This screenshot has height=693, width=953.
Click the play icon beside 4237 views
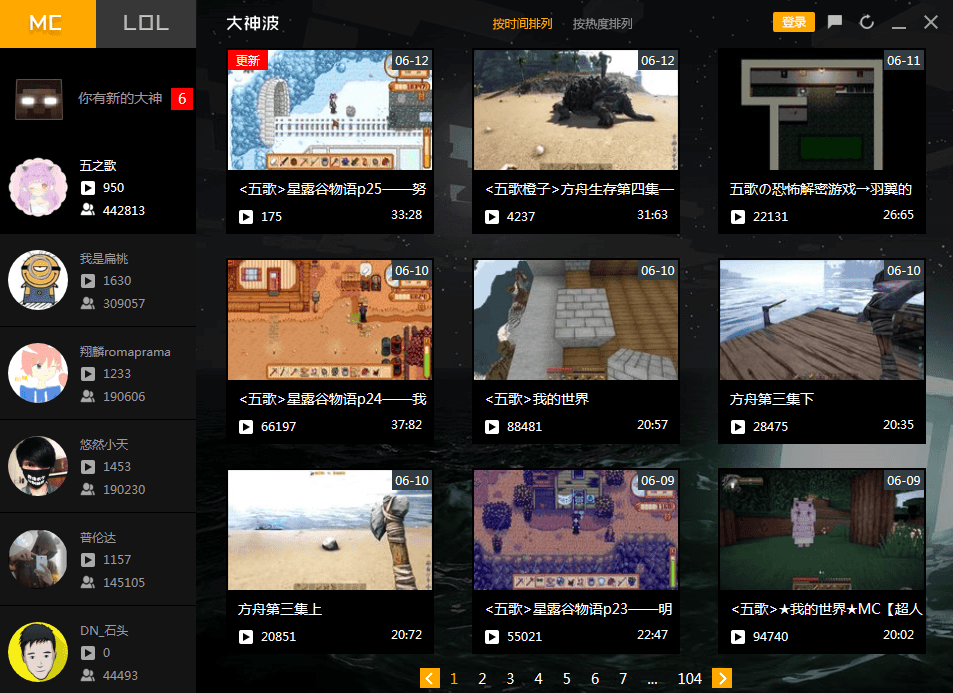pyautogui.click(x=492, y=216)
